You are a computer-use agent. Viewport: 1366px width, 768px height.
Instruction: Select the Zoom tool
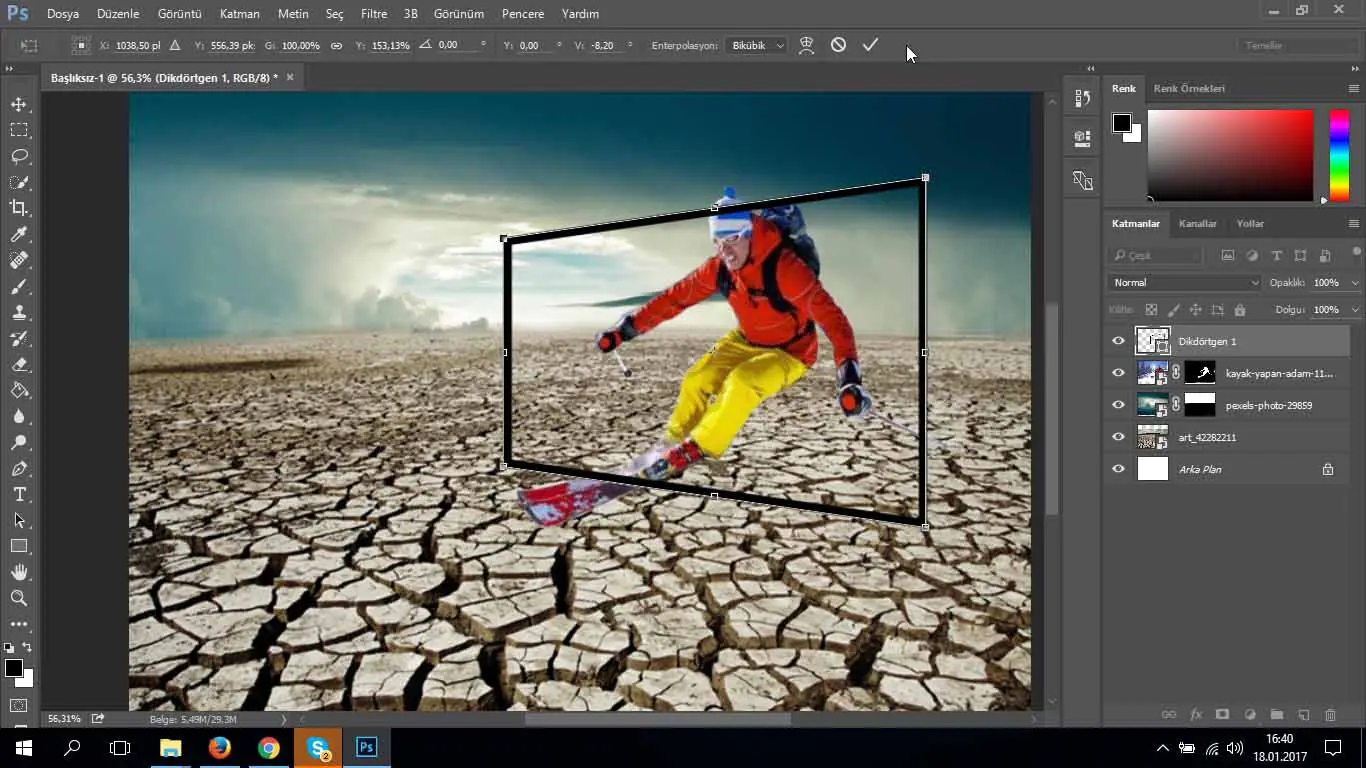(19, 598)
